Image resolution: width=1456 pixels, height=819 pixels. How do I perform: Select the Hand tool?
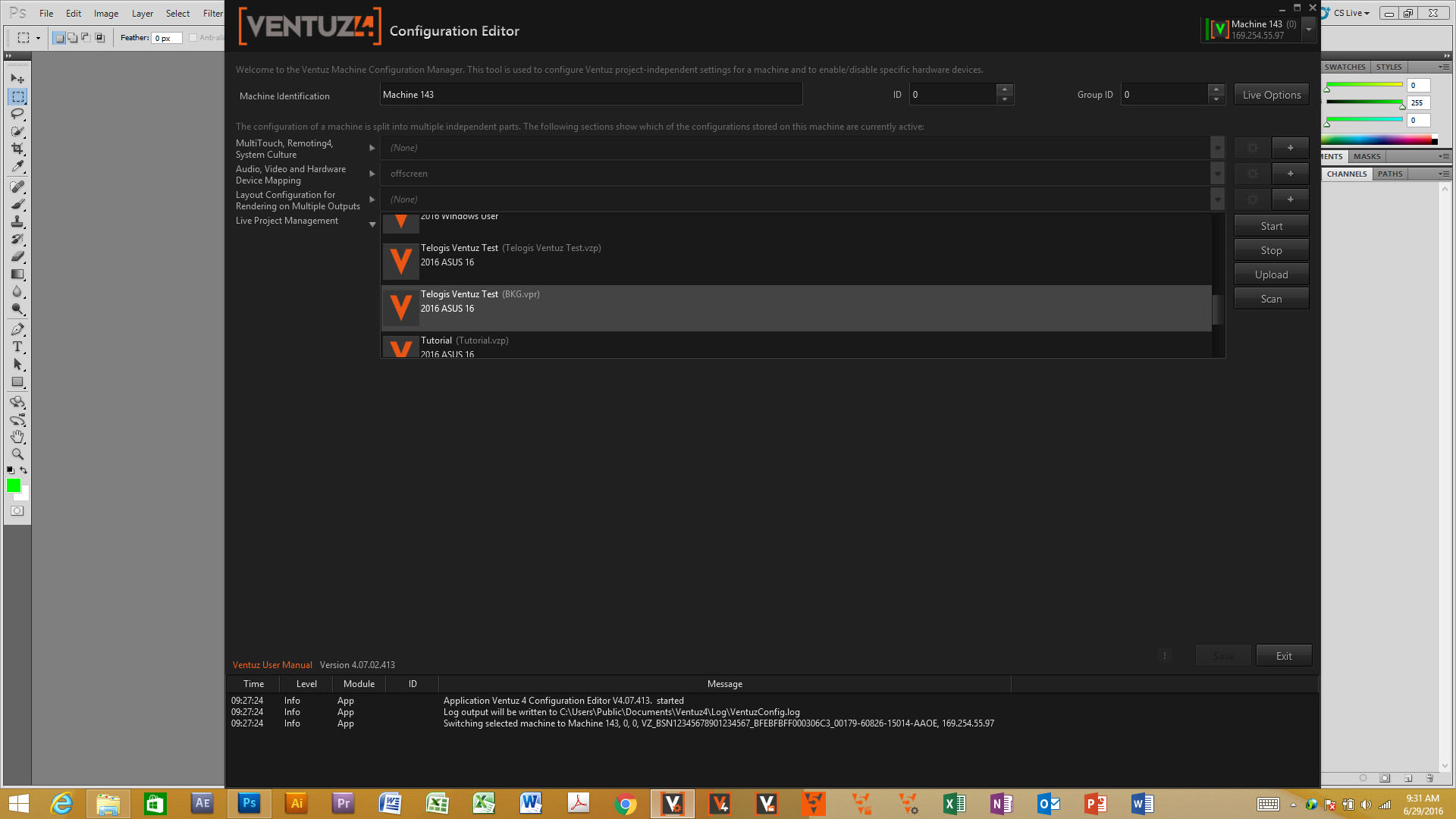(17, 437)
